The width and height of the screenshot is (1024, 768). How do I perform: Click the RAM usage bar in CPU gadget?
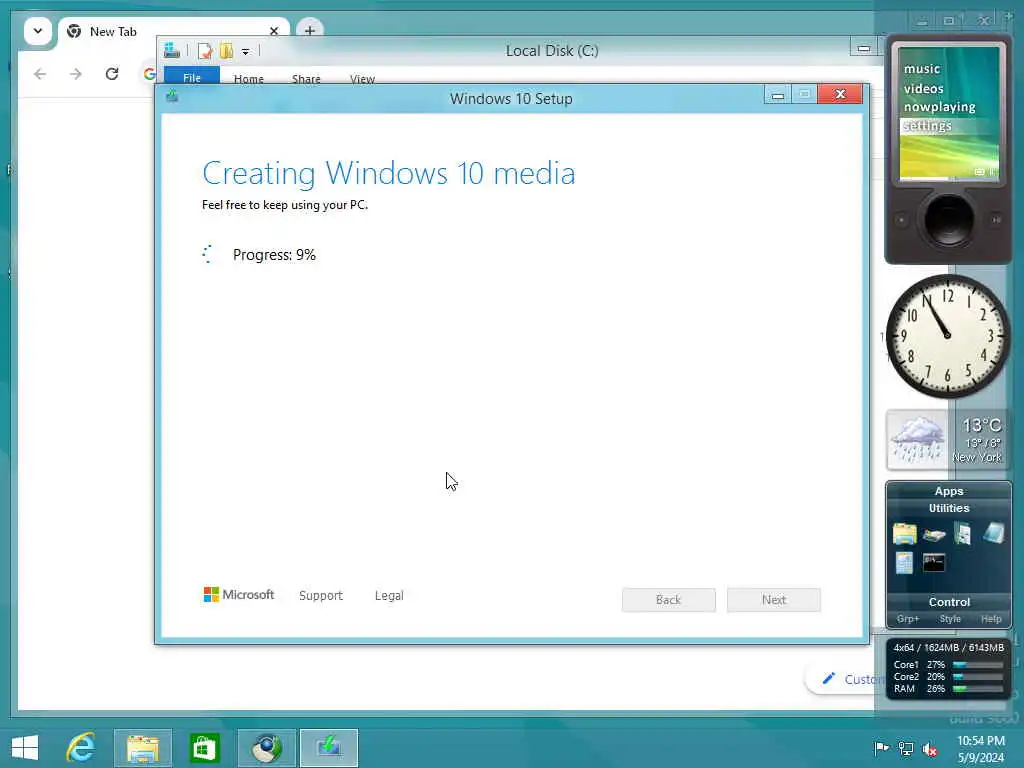pyautogui.click(x=978, y=688)
